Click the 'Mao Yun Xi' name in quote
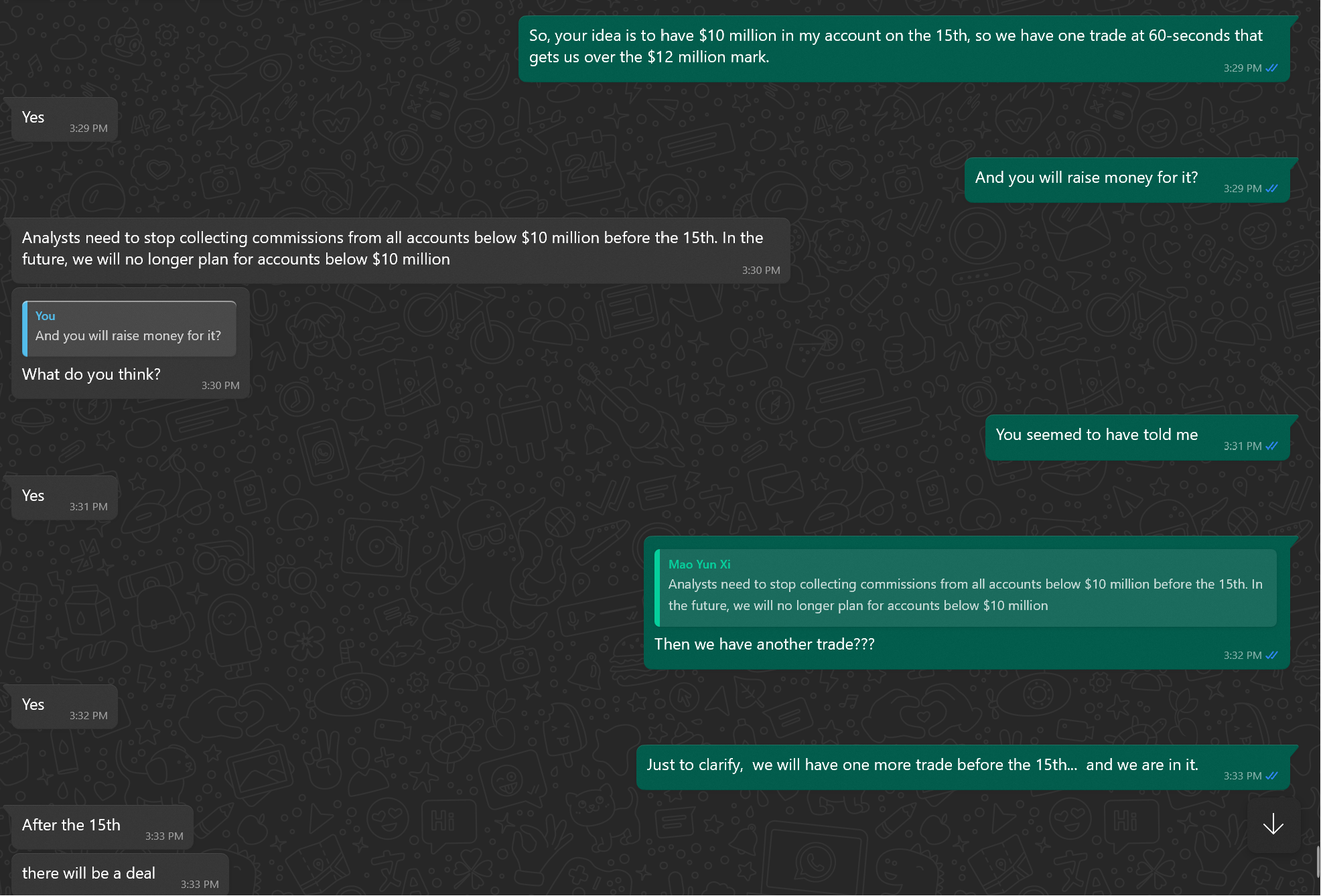This screenshot has width=1321, height=896. 699,565
